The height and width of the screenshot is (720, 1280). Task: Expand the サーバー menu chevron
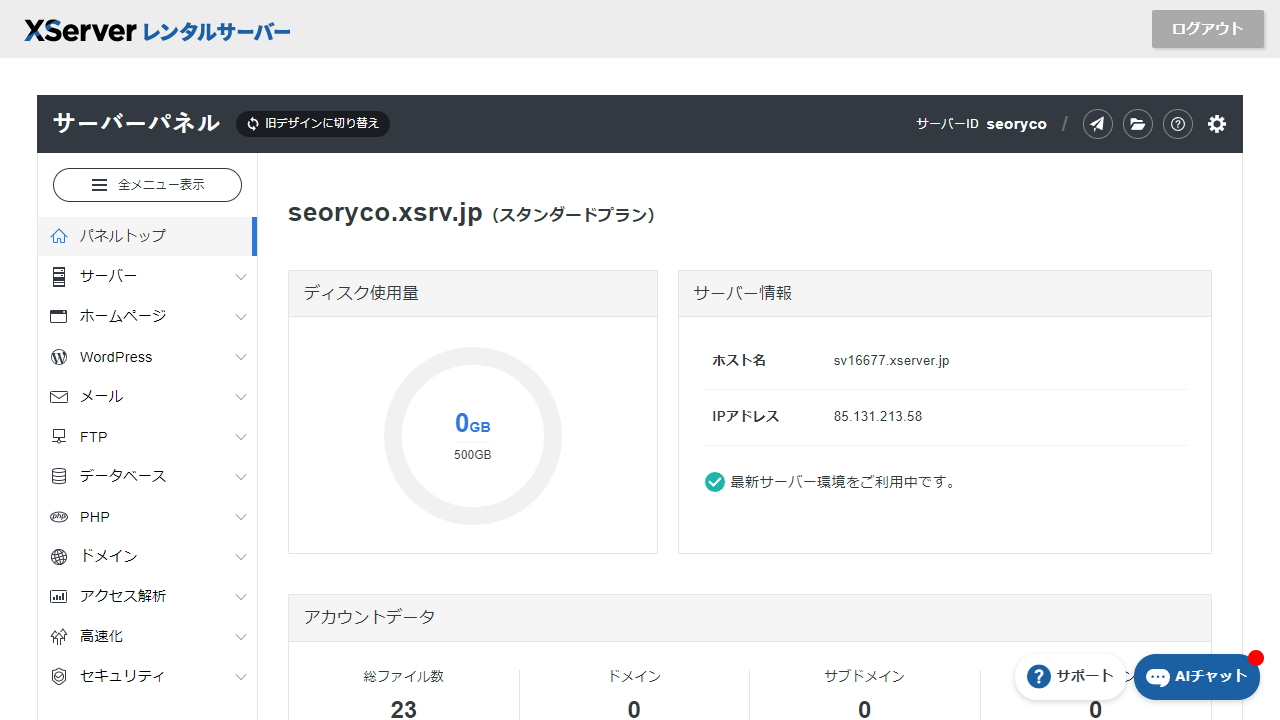[x=240, y=276]
